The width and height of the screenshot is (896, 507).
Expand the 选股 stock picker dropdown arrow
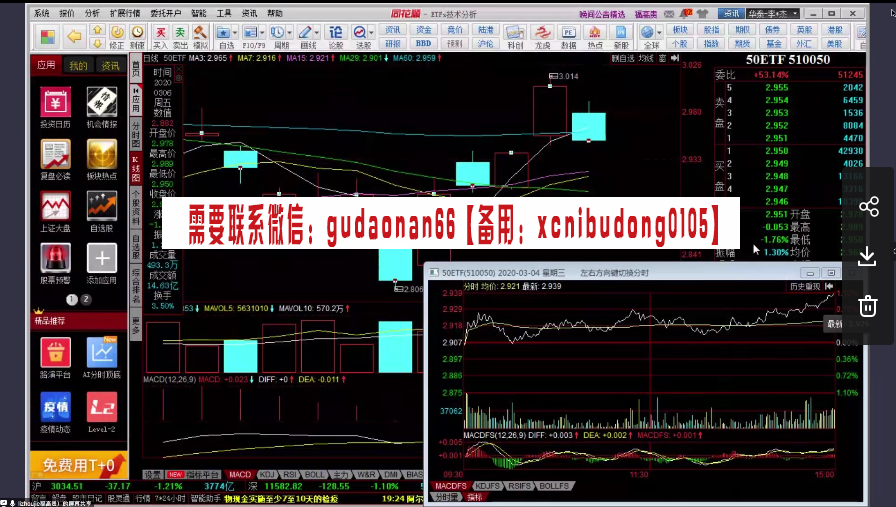click(372, 33)
